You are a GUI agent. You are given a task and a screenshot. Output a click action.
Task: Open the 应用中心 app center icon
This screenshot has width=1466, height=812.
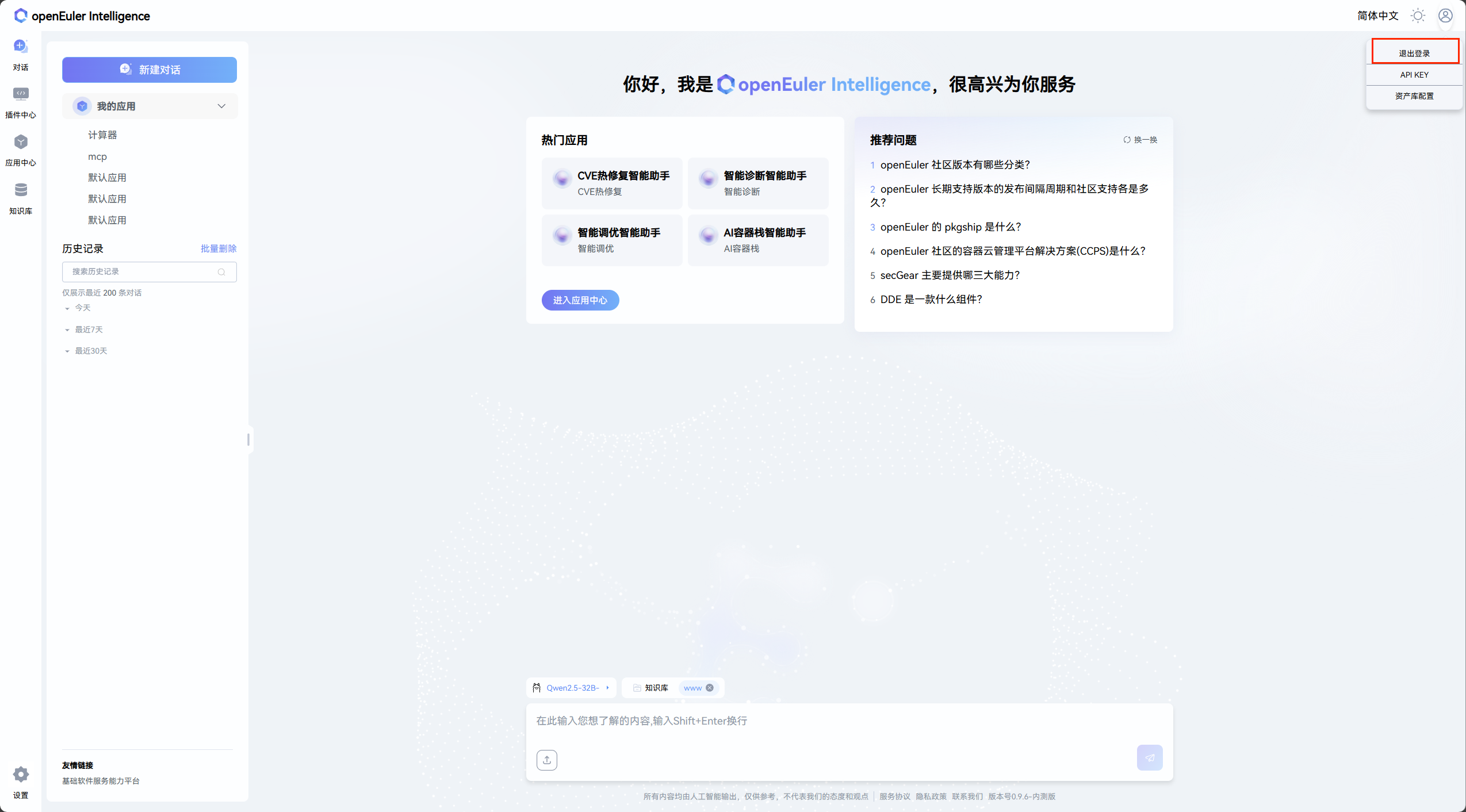21,142
